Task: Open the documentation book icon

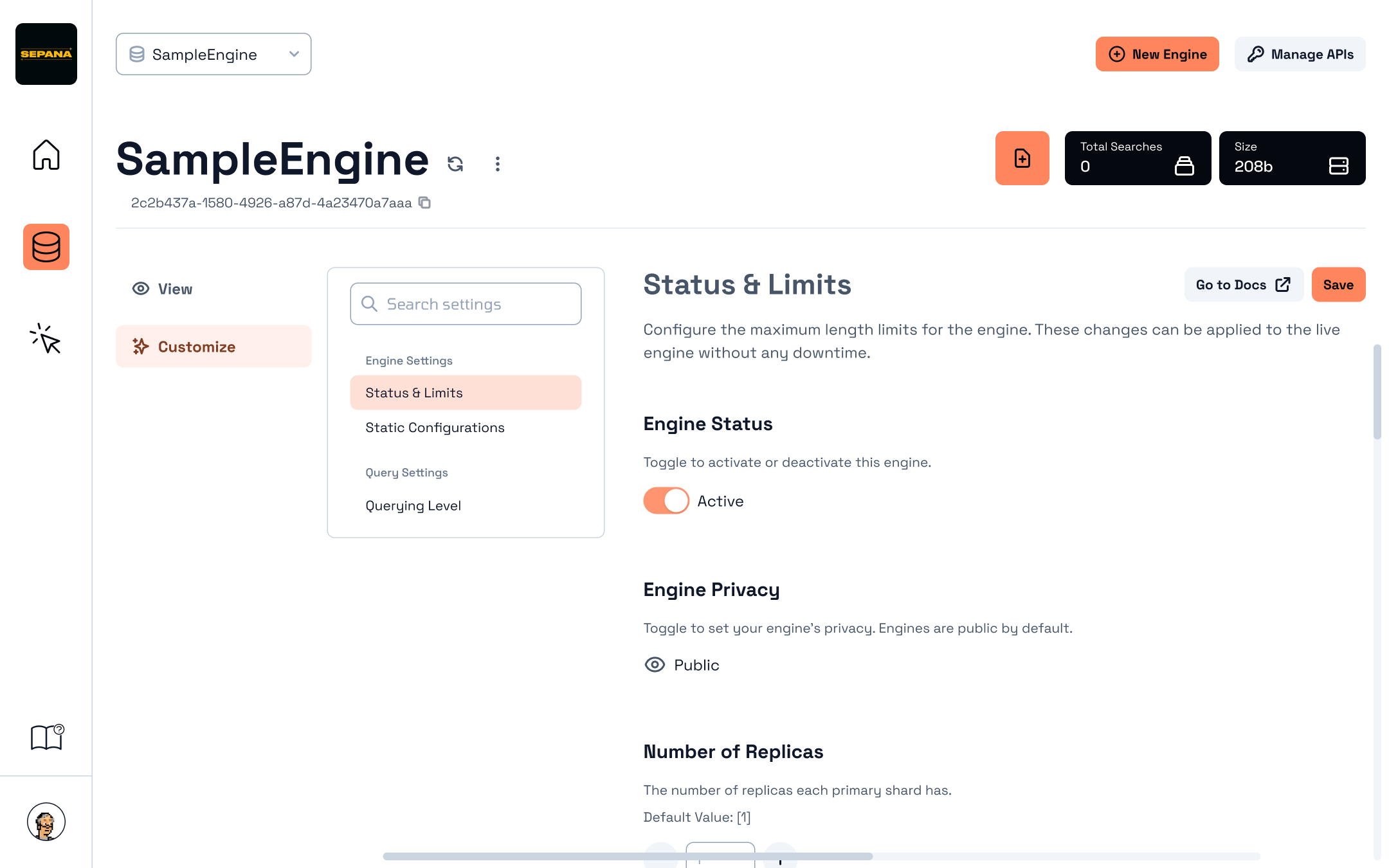Action: 46,737
